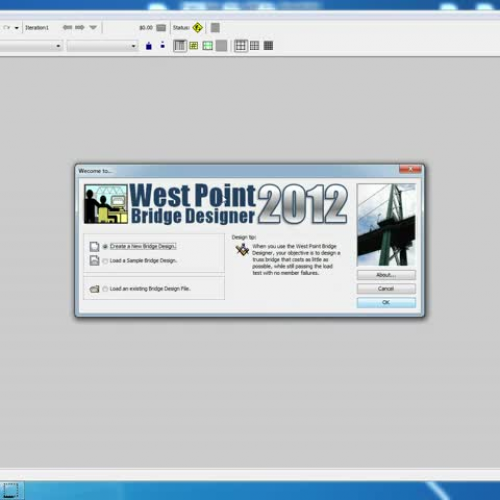Image resolution: width=500 pixels, height=500 pixels.
Task: Open the empty combo box left of the blue size icons
Action: point(102,46)
